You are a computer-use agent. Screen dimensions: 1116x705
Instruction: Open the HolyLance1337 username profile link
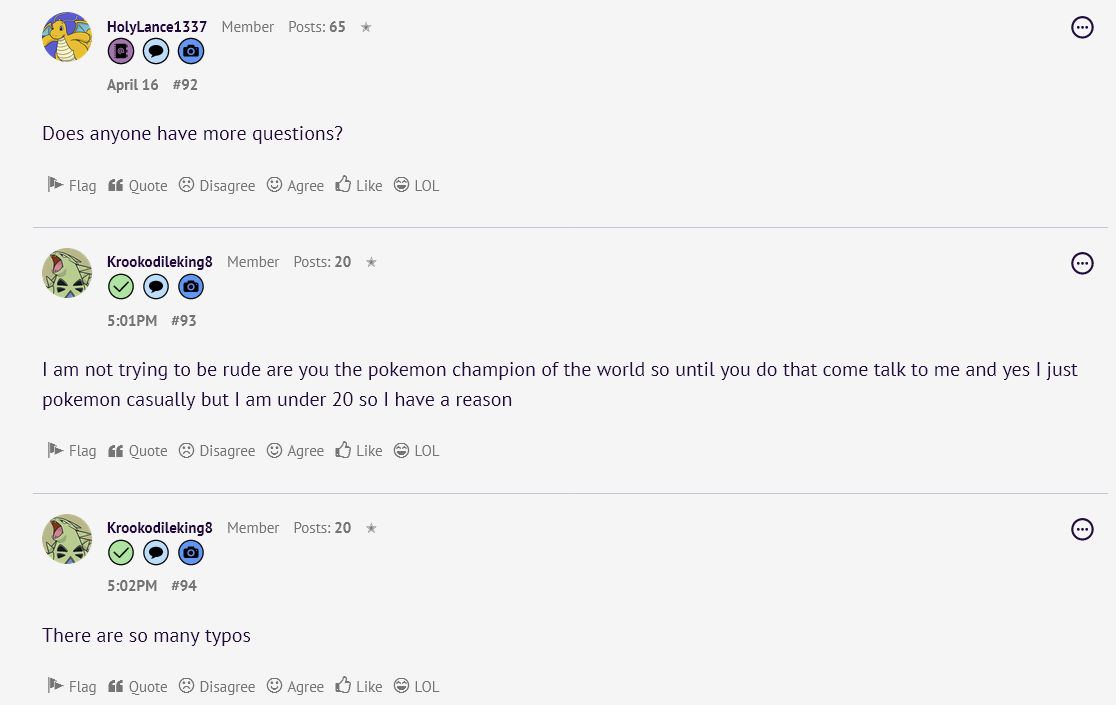pos(157,27)
